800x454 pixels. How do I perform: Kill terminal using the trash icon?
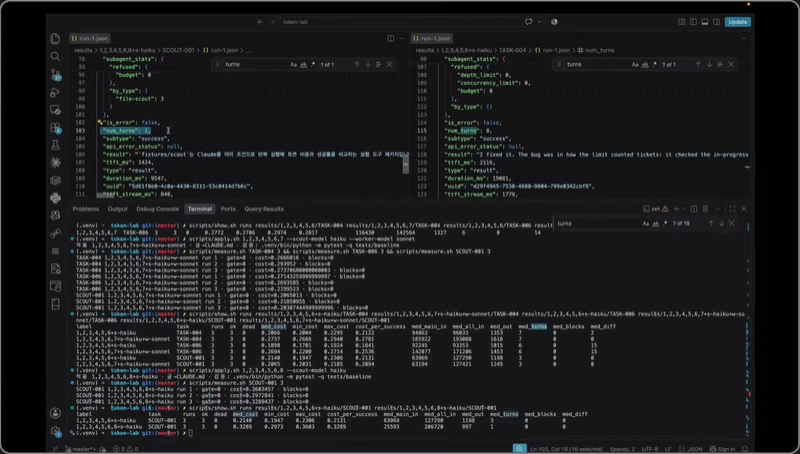705,209
